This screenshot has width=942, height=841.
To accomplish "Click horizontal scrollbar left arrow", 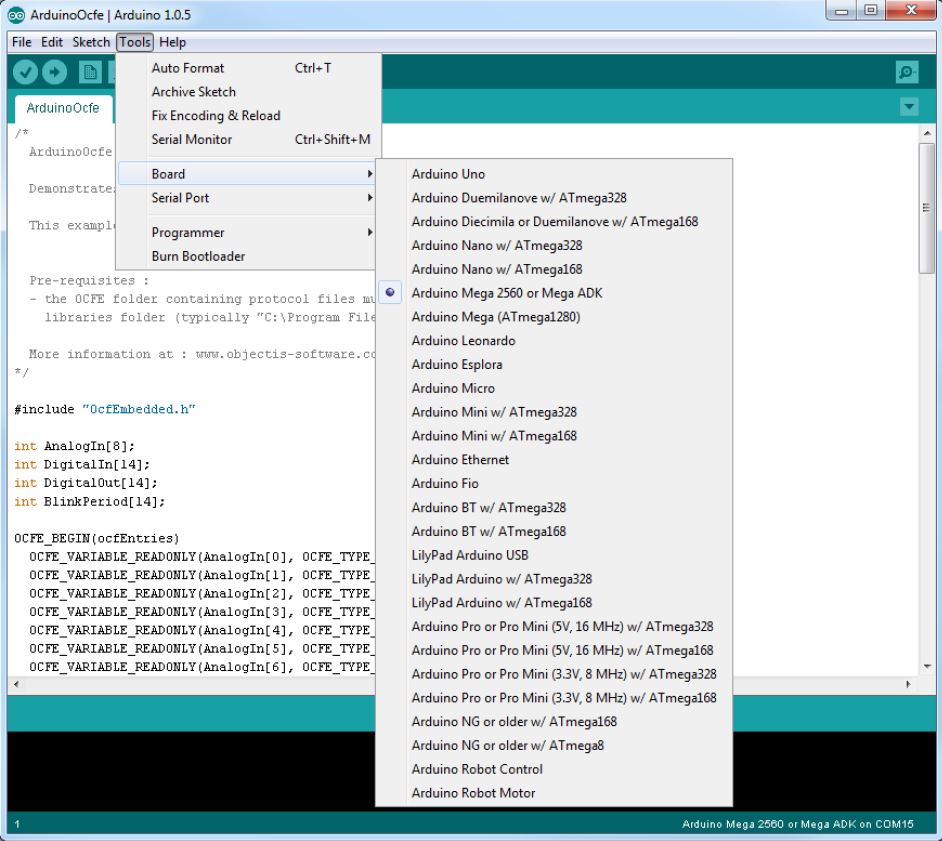I will point(16,684).
